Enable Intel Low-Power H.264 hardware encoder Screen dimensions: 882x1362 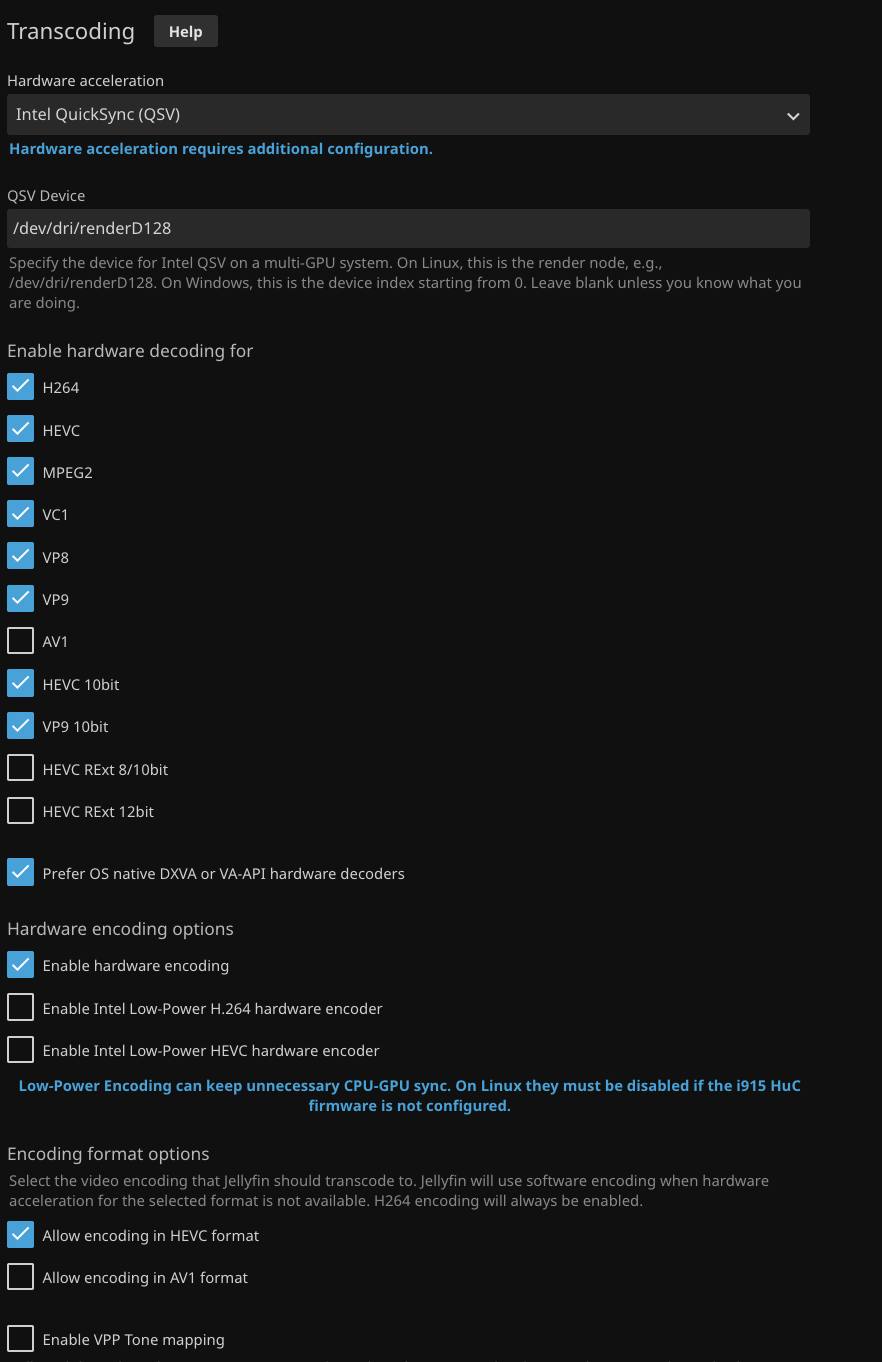pyautogui.click(x=21, y=1008)
